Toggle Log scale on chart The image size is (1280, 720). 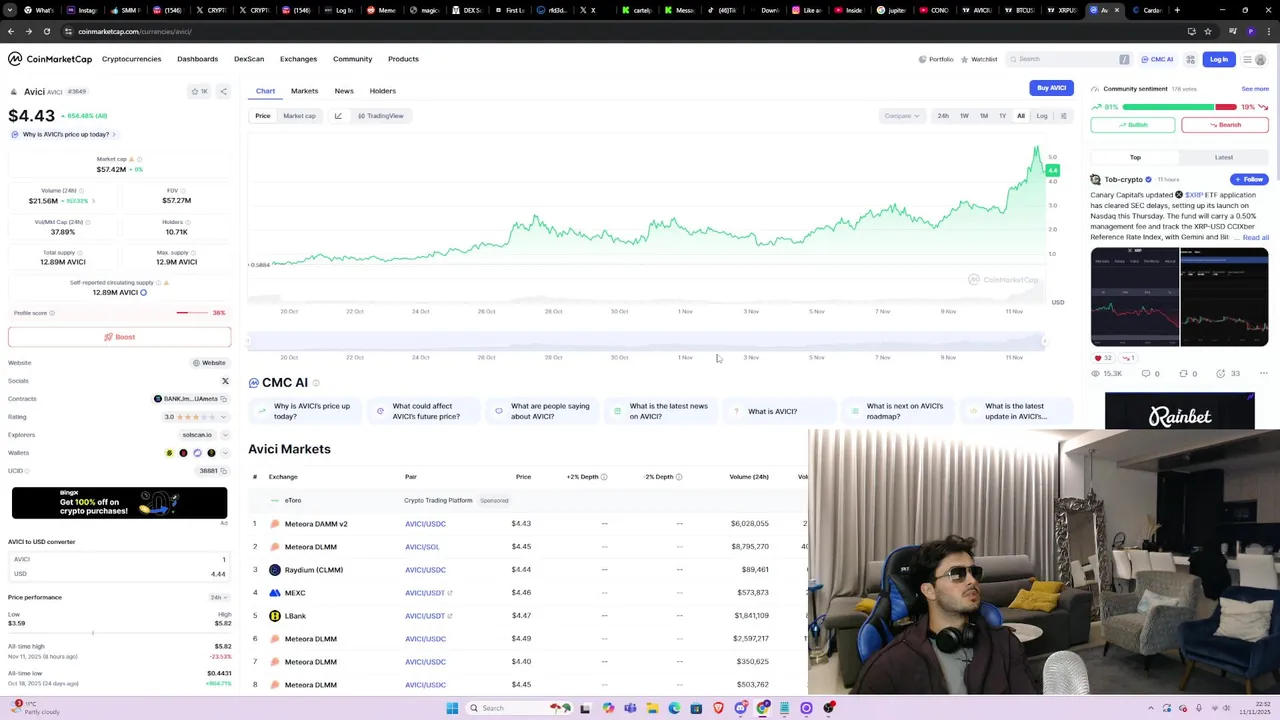(1042, 116)
